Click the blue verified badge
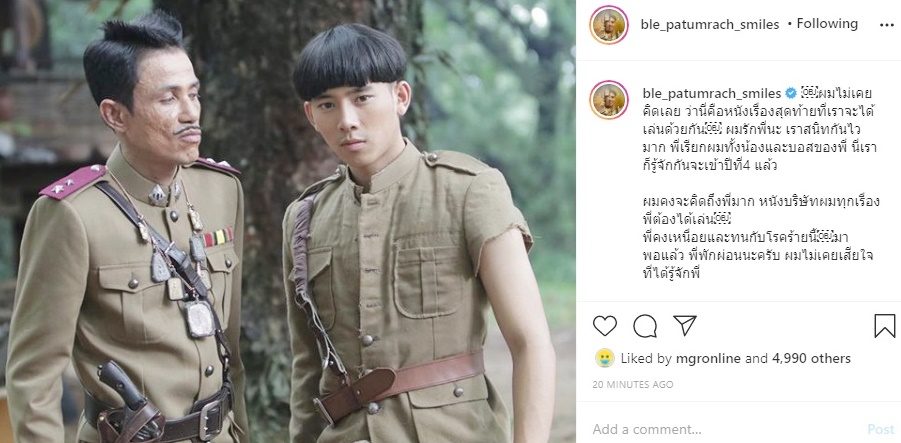Viewport: 901px width, 443px height. (791, 93)
